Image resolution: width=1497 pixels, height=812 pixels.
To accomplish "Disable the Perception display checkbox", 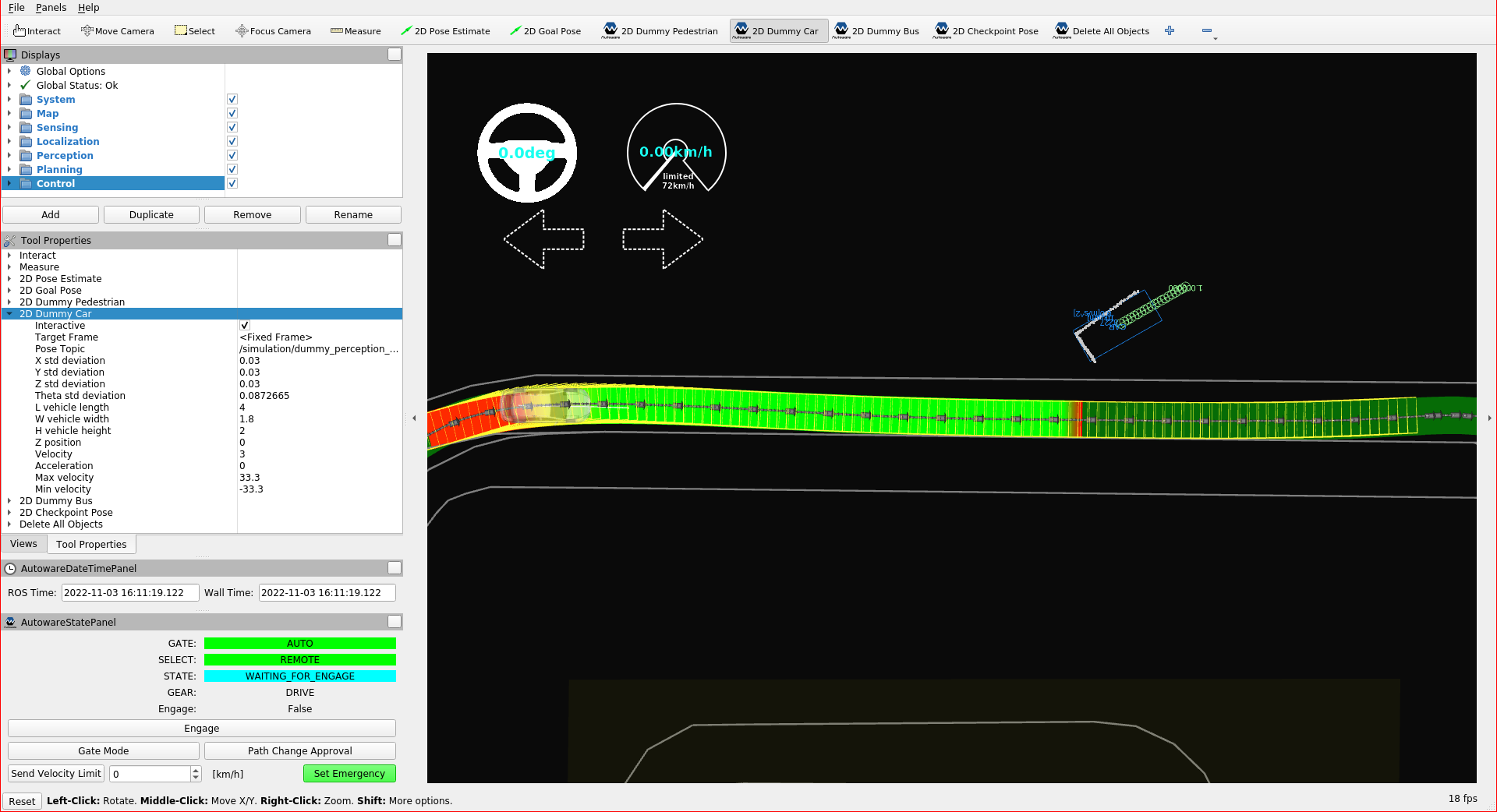I will click(x=232, y=155).
